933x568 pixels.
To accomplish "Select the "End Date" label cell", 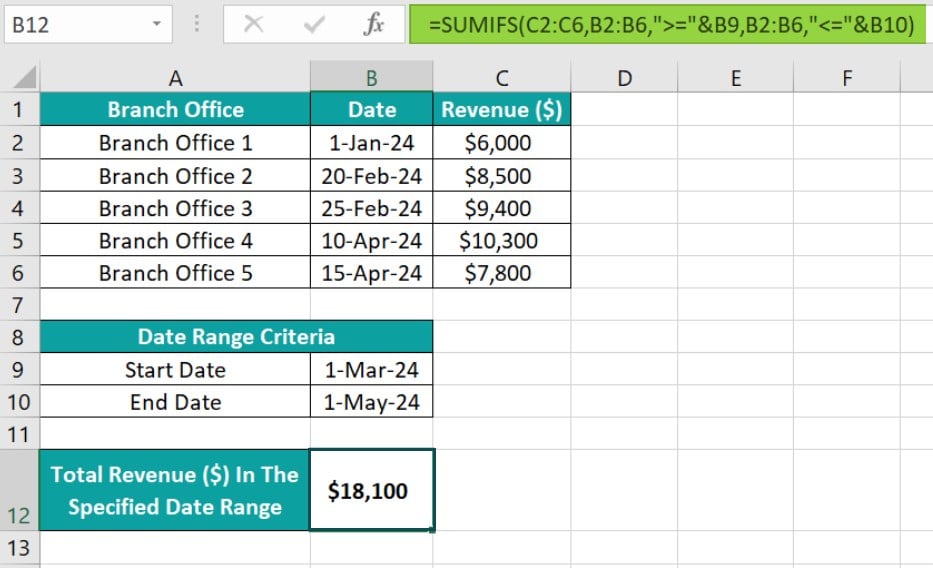I will pos(175,402).
